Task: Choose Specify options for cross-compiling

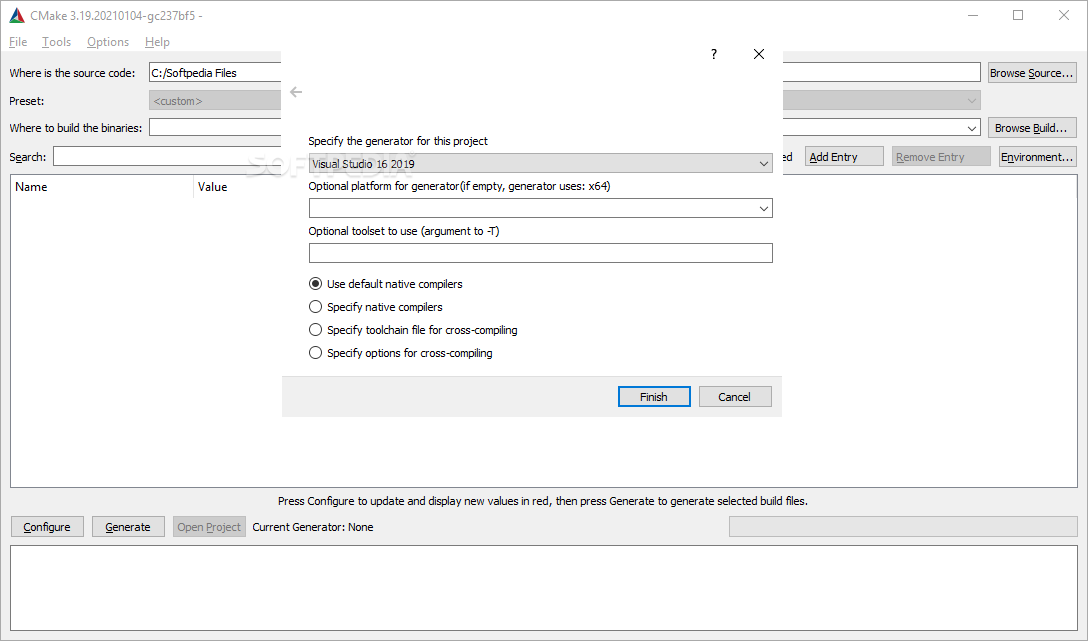Action: 400,352
